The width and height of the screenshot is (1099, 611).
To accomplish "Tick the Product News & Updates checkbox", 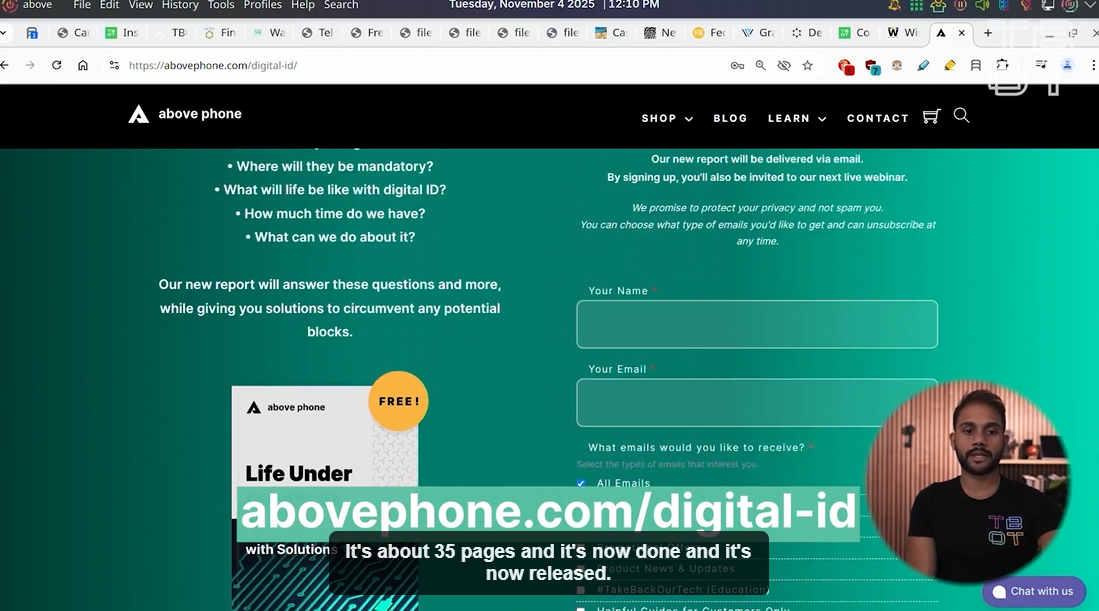I will [581, 569].
